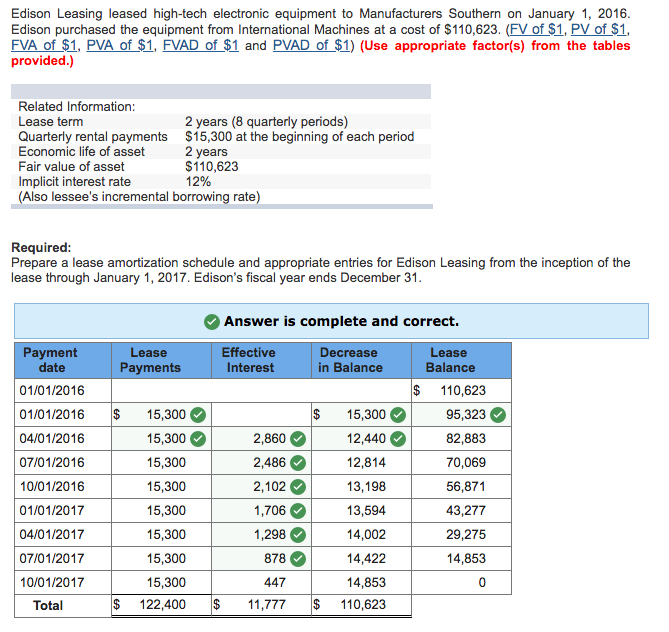Click the '2 years (8 quarterly periods)' lease term value
669x632 pixels.
point(267,122)
